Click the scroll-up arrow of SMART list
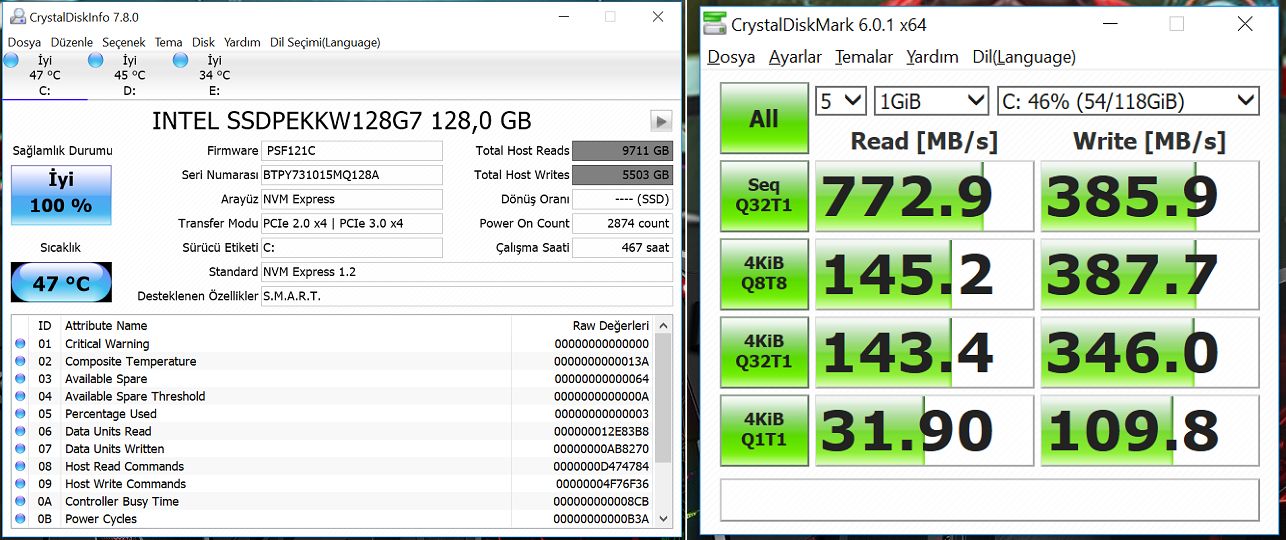 point(664,325)
